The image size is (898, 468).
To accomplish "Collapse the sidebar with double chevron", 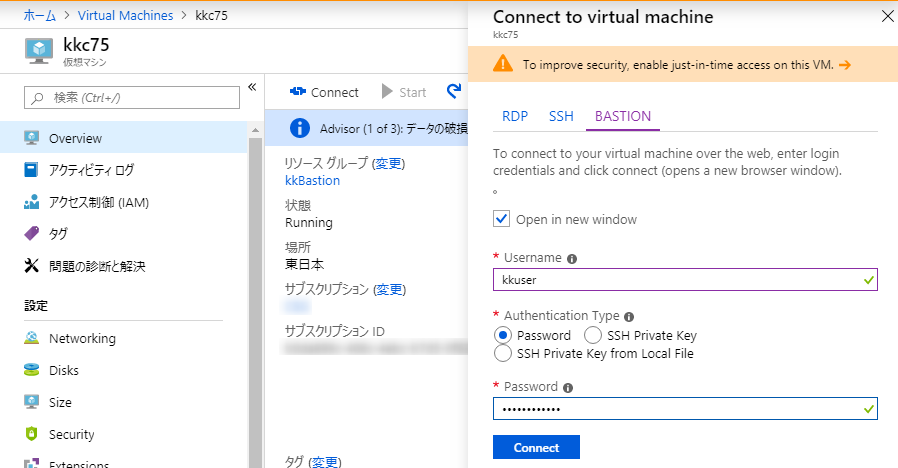I will (252, 87).
